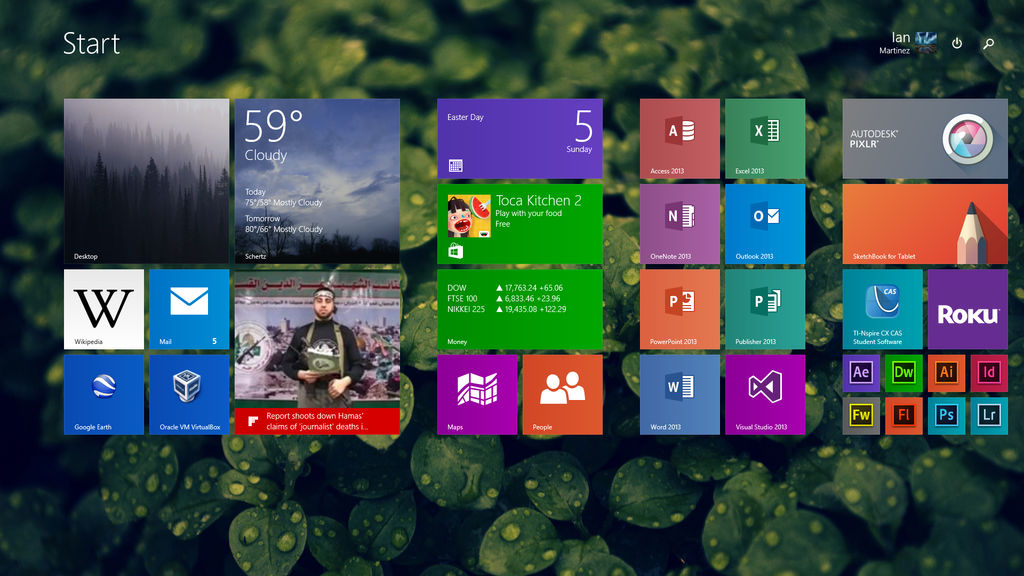
Task: Open Wikipedia from its tile
Action: (x=103, y=309)
